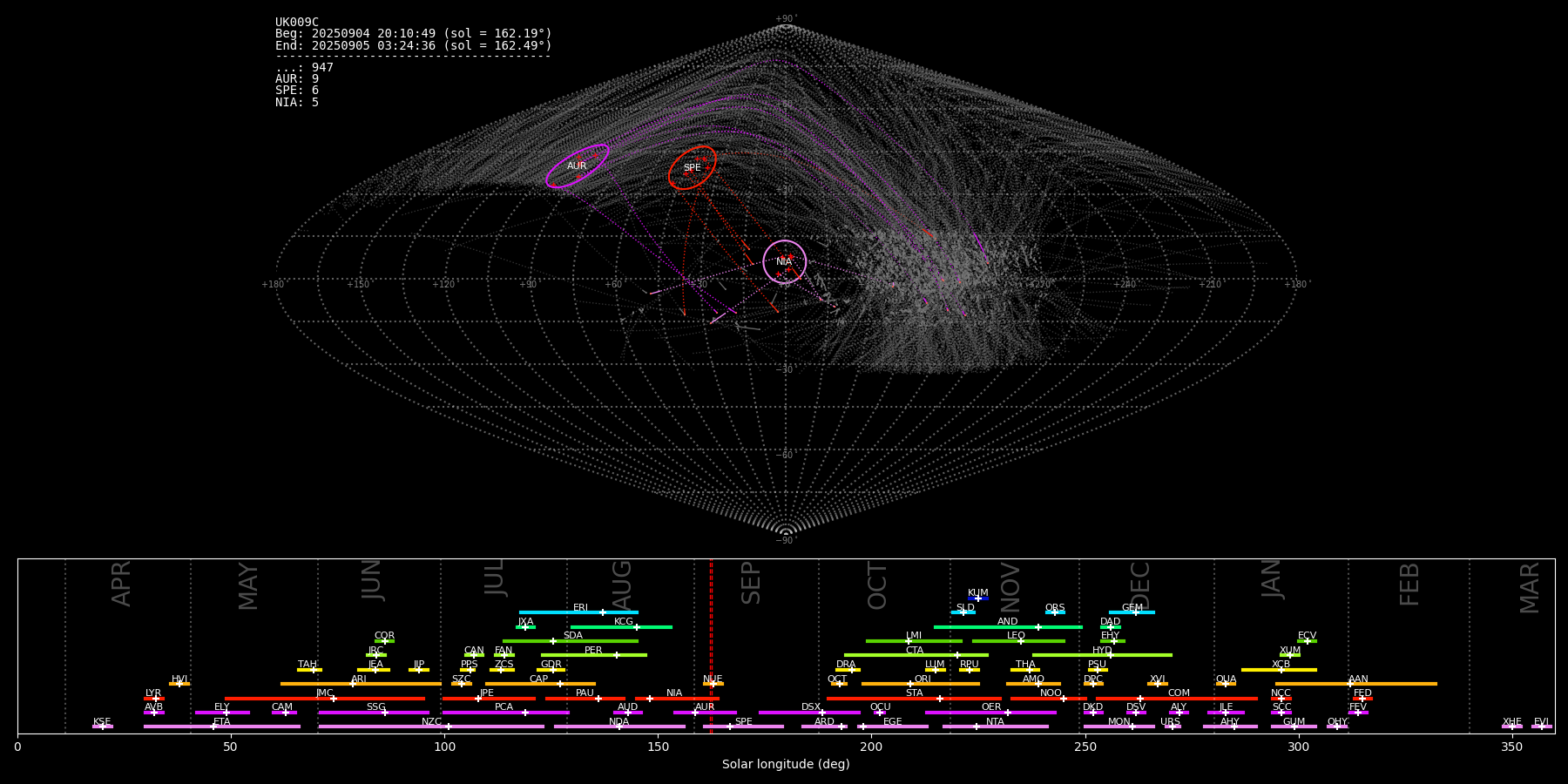This screenshot has height=784, width=1568.
Task: Click the green KCG shower bar
Action: click(x=621, y=627)
